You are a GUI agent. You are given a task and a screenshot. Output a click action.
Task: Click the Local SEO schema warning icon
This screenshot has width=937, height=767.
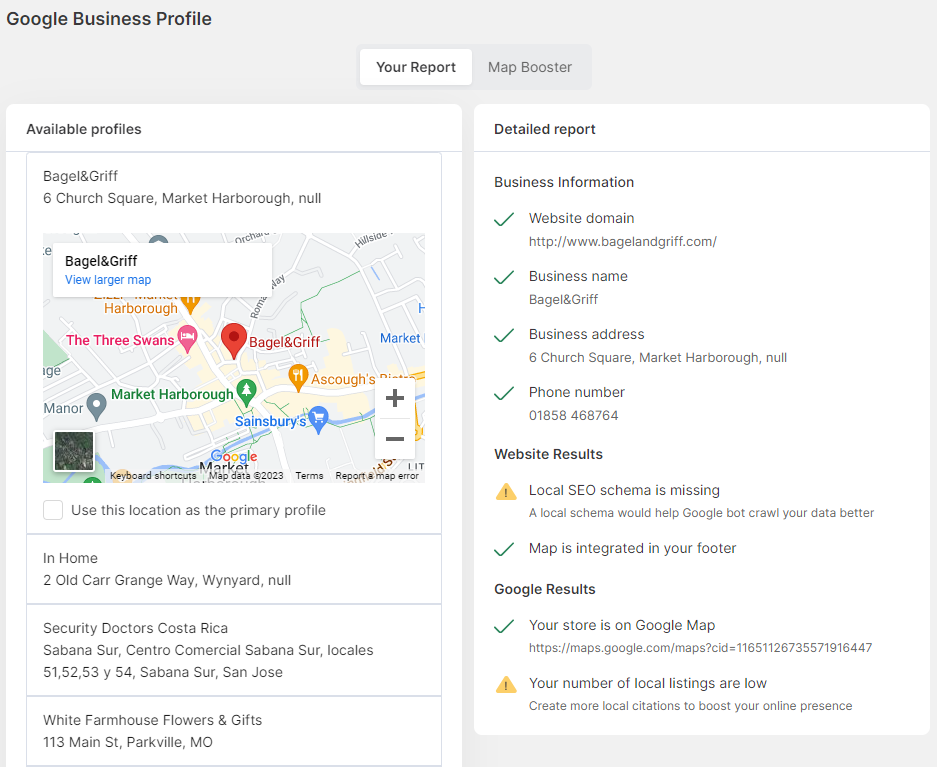pos(506,491)
